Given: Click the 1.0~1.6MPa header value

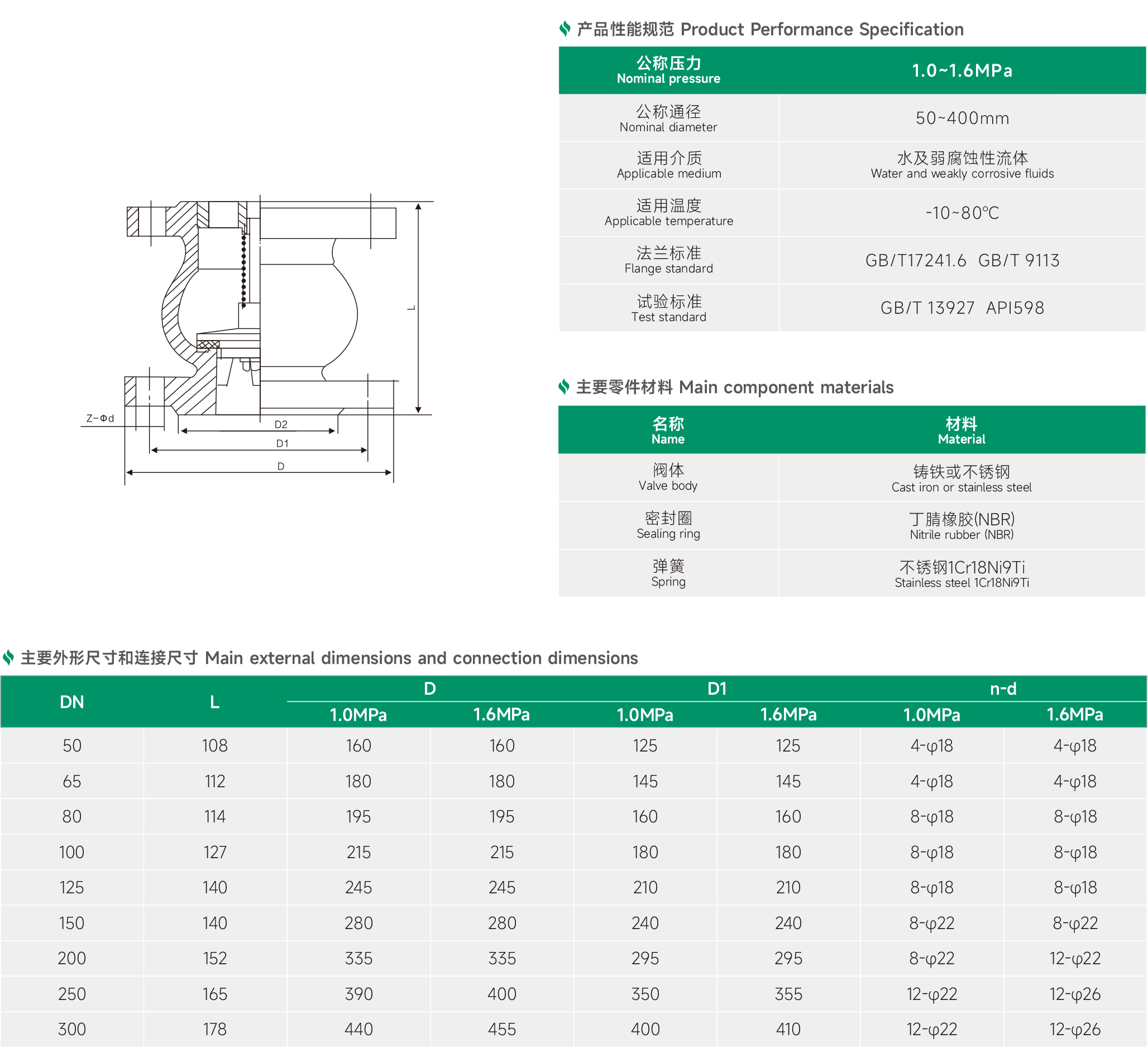Looking at the screenshot, I should click(x=962, y=70).
